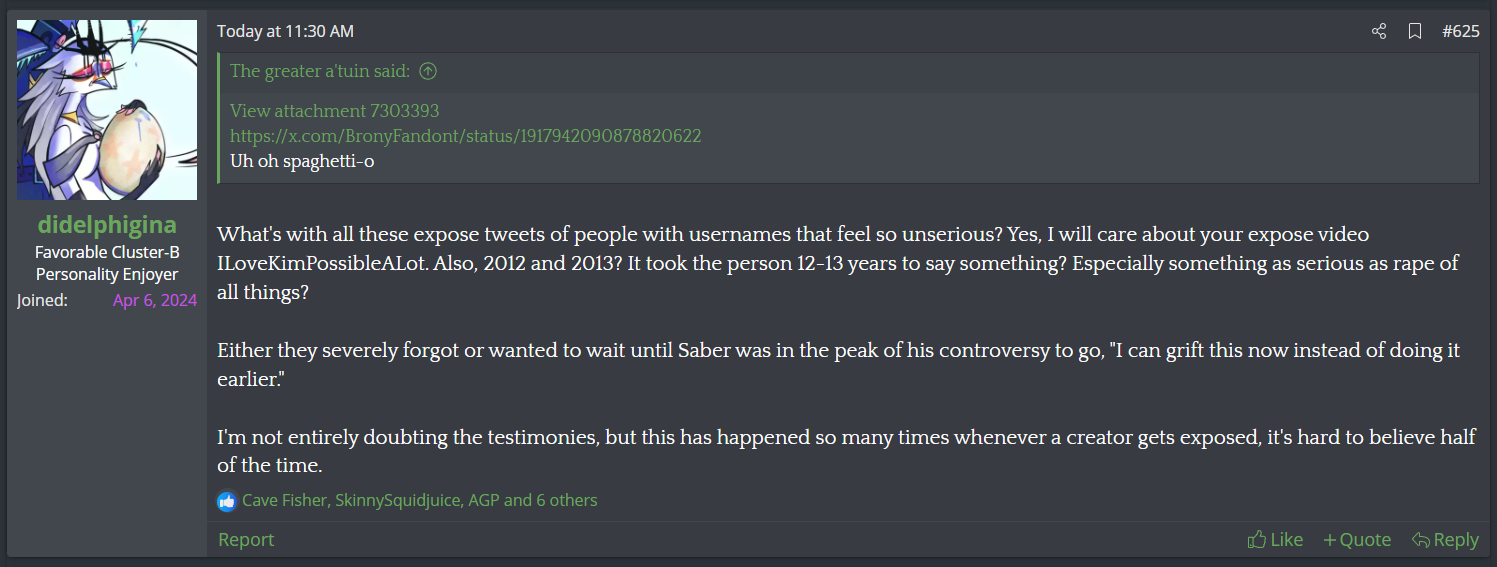The image size is (1497, 567).
Task: Jump to quoted post via arrow icon
Action: pyautogui.click(x=428, y=71)
